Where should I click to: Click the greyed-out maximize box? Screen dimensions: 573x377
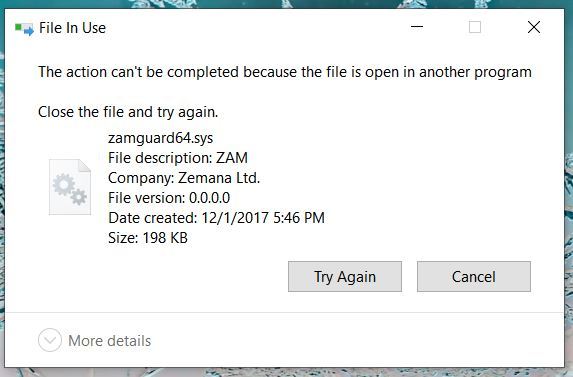tap(475, 27)
